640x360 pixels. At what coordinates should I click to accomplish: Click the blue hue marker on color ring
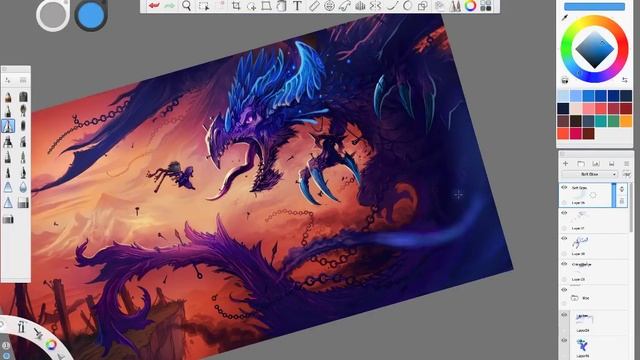pyautogui.click(x=579, y=74)
